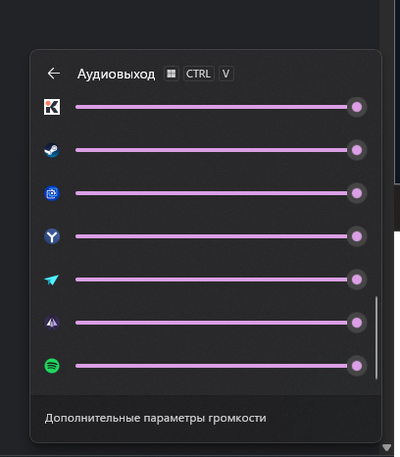The height and width of the screenshot is (457, 400).
Task: Click the Kinopoisk app icon
Action: tap(52, 107)
